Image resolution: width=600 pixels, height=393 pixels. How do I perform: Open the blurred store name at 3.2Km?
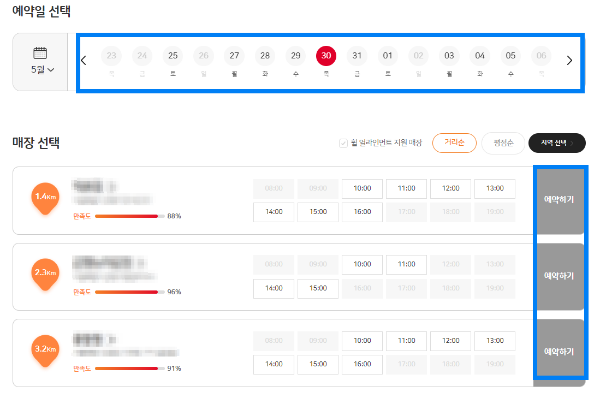pos(95,339)
